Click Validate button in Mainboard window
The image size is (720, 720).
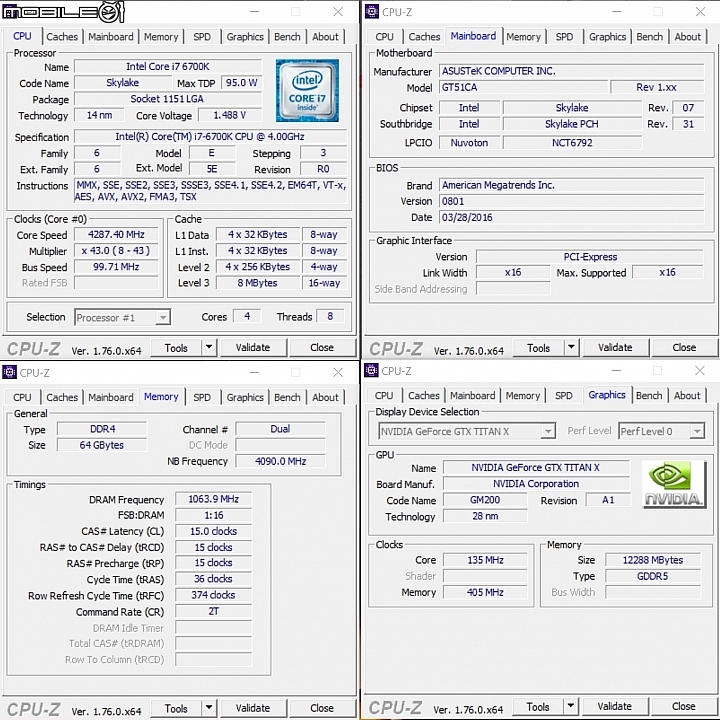click(615, 348)
